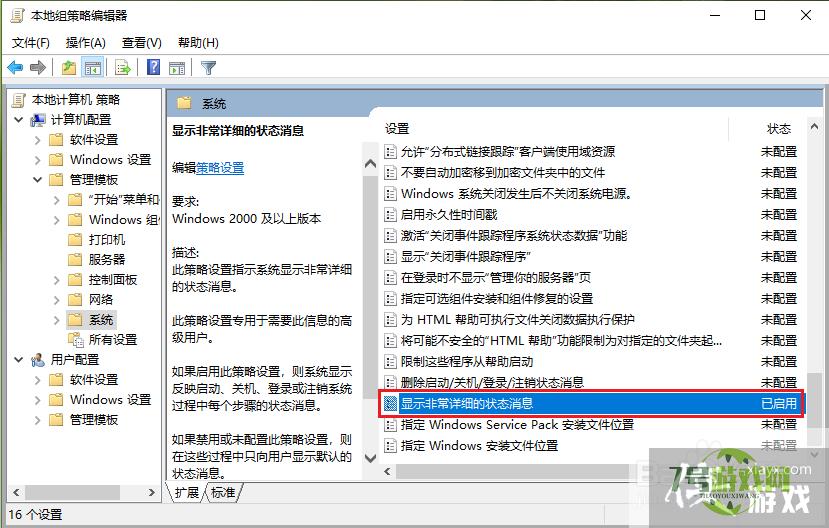Collapse 管理模板 under 计算机配置
Image resolution: width=829 pixels, height=528 pixels.
[37, 180]
